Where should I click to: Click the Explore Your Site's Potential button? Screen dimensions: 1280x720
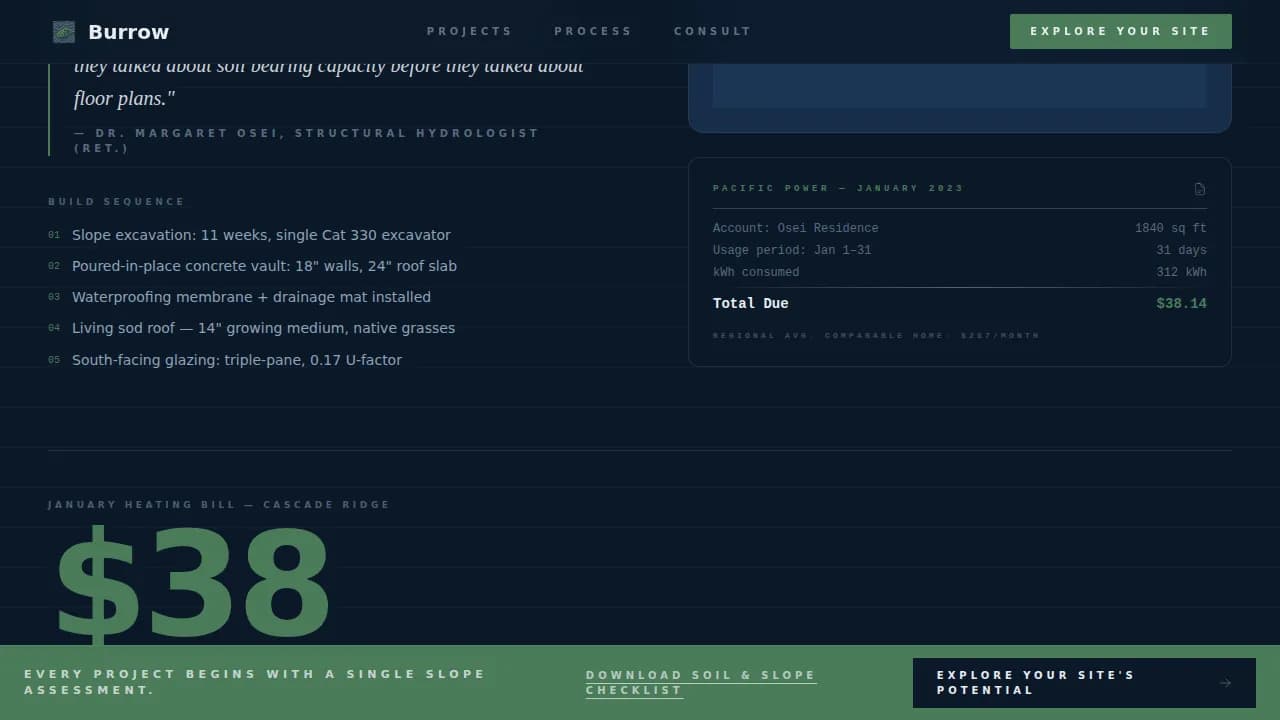[x=1084, y=682]
